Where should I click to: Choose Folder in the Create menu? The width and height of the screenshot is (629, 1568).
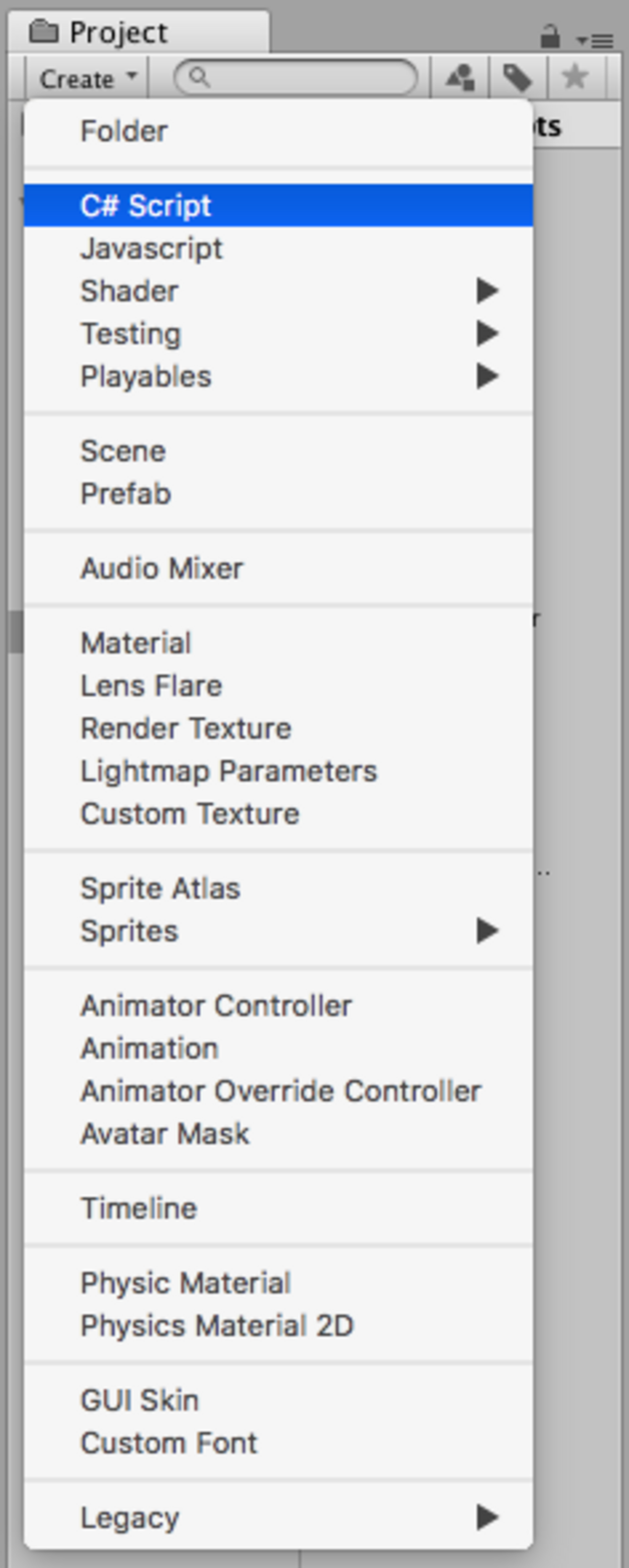(124, 131)
